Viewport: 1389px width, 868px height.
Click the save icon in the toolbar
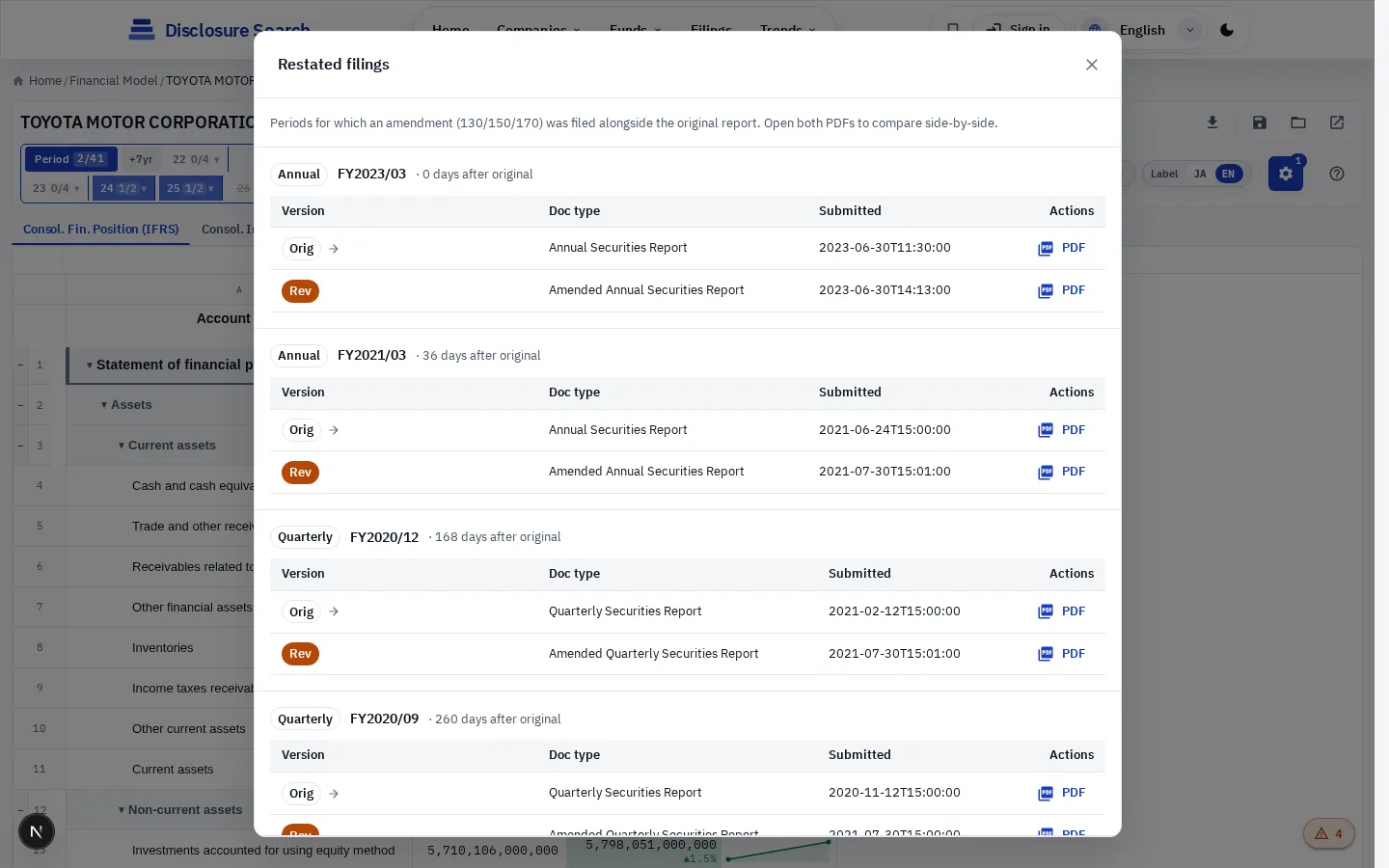pos(1260,122)
